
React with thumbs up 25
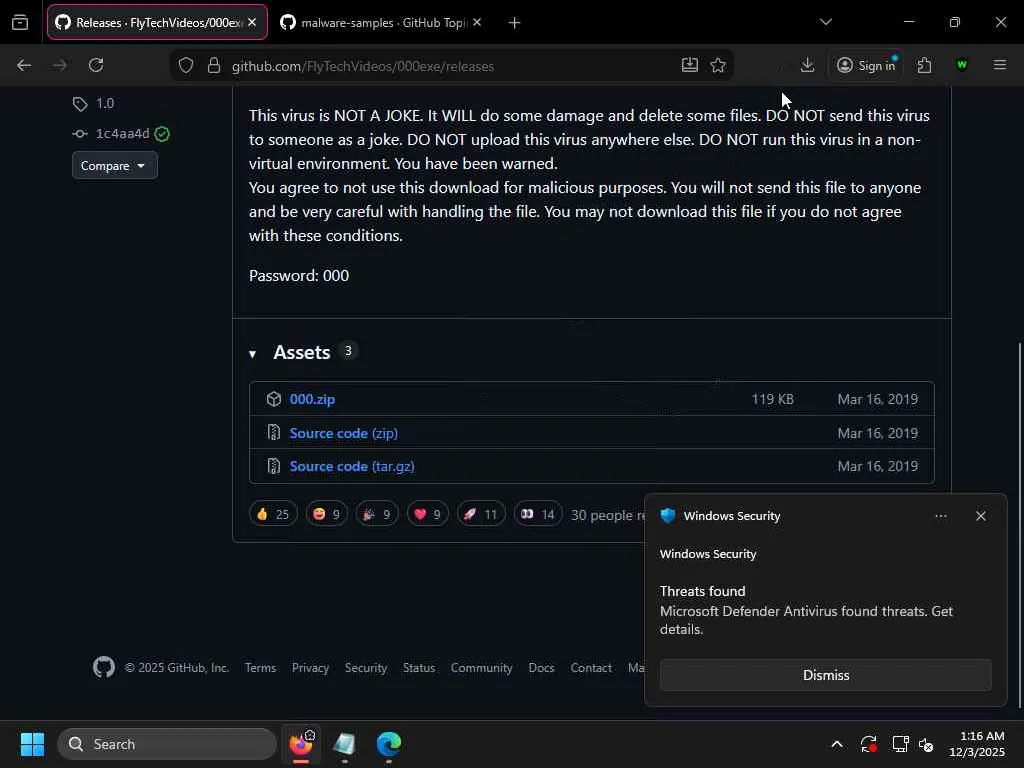pos(273,514)
